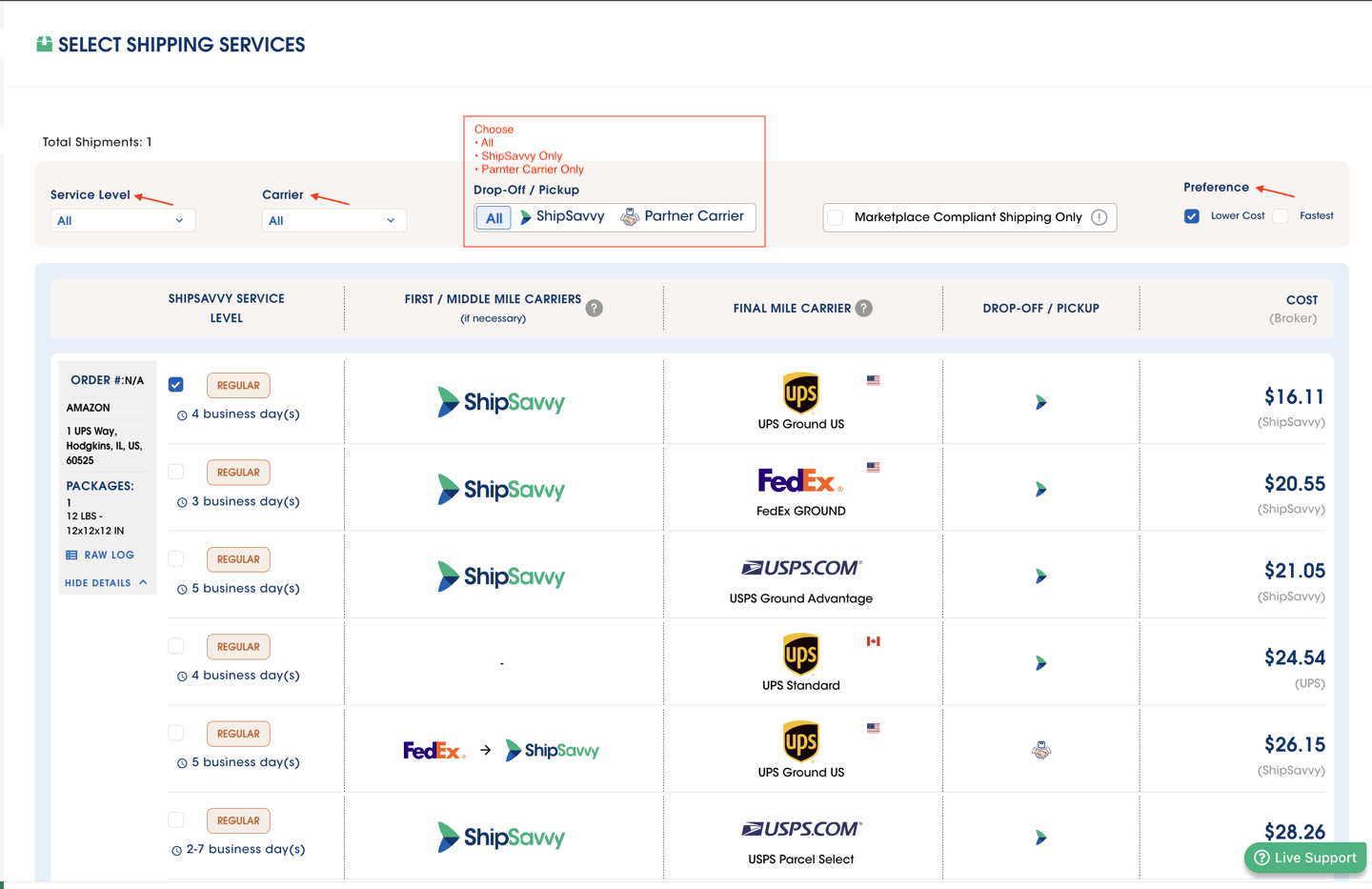Click the REGULAR badge in the $20.55 row
This screenshot has width=1372, height=889.
click(x=238, y=473)
